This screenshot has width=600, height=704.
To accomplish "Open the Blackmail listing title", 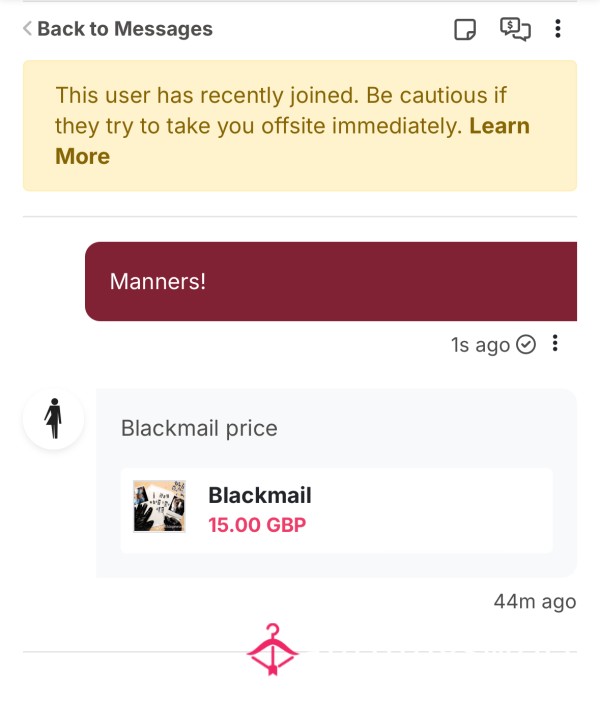I will [260, 495].
